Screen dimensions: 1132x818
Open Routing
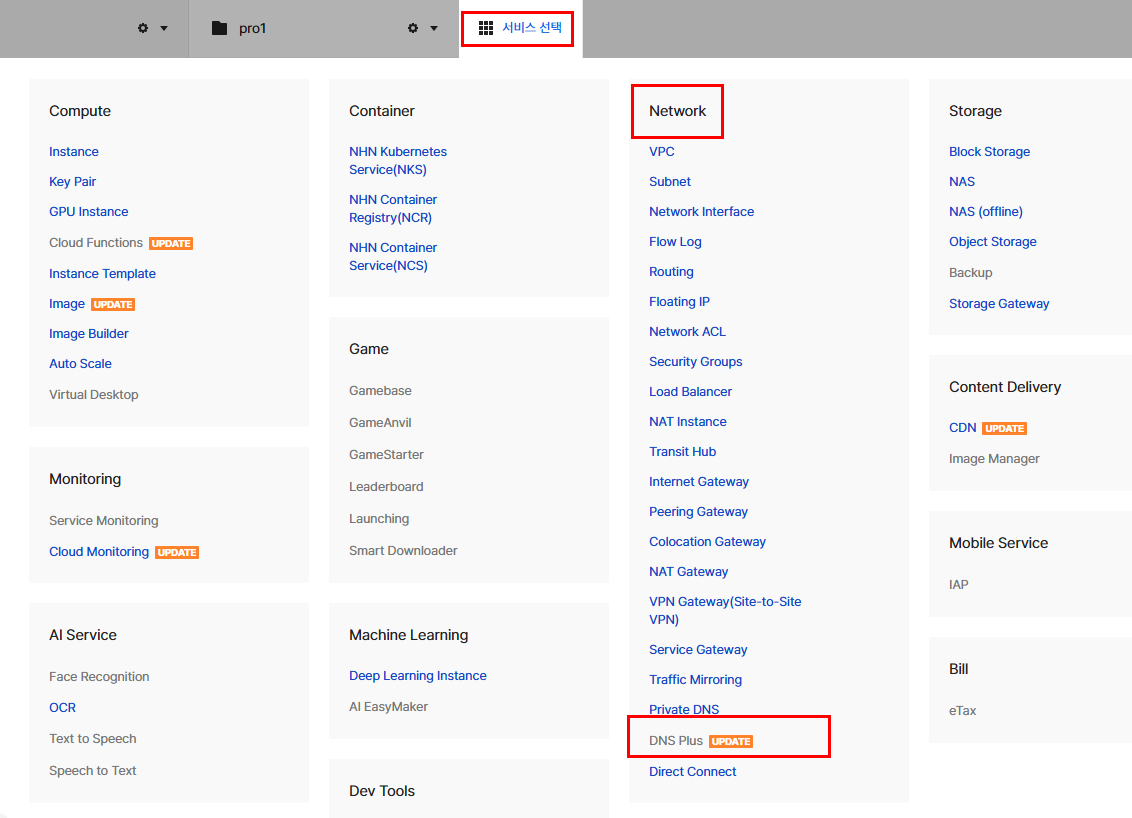(671, 272)
